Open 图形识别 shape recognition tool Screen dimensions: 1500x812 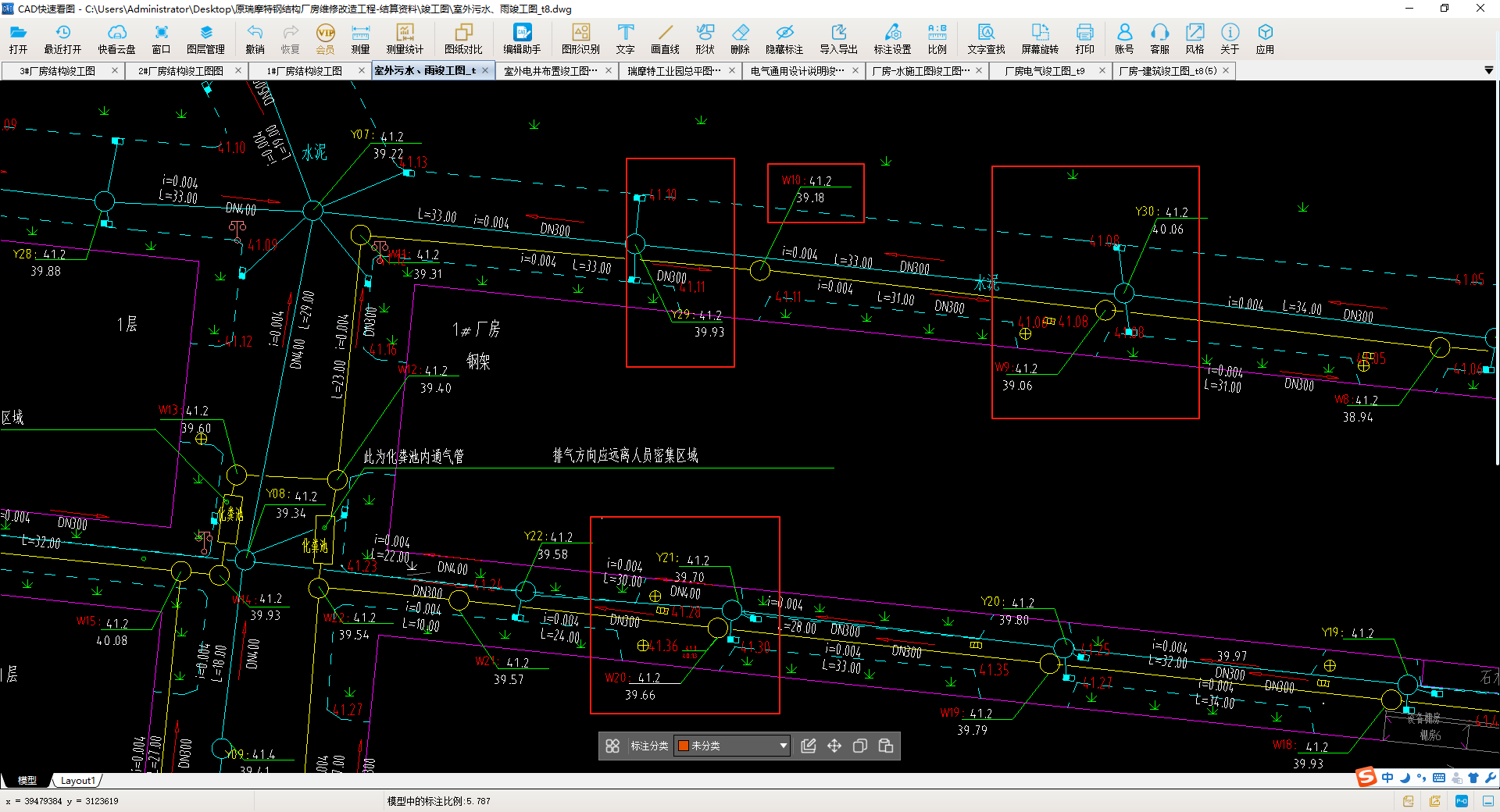click(580, 37)
